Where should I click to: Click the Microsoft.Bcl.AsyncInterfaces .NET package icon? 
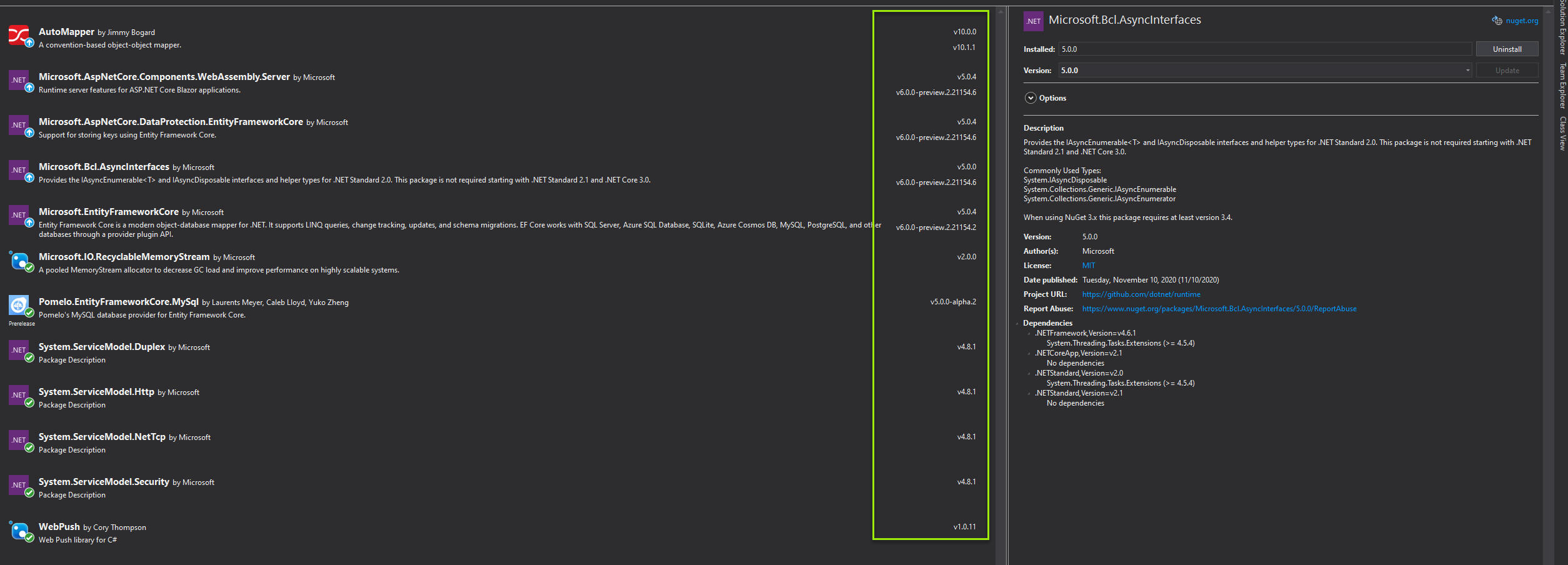19,170
